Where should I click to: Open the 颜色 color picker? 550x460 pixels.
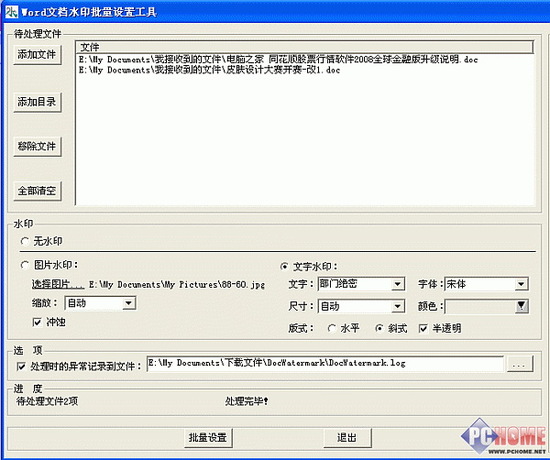[x=522, y=306]
